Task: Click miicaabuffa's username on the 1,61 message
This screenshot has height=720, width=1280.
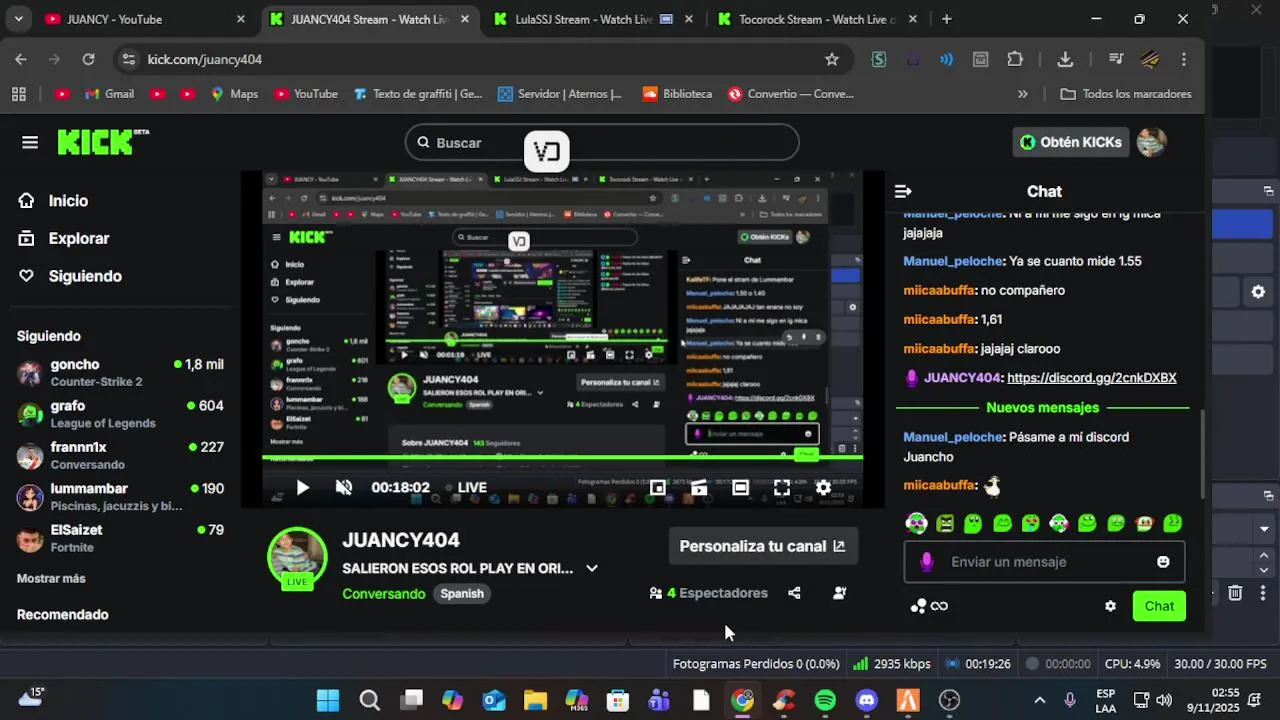Action: pyautogui.click(x=939, y=320)
